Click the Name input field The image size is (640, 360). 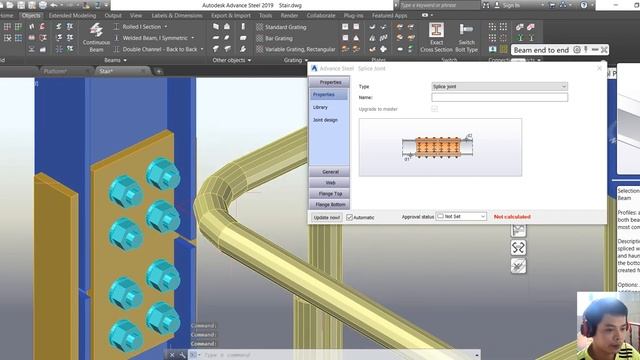point(500,97)
